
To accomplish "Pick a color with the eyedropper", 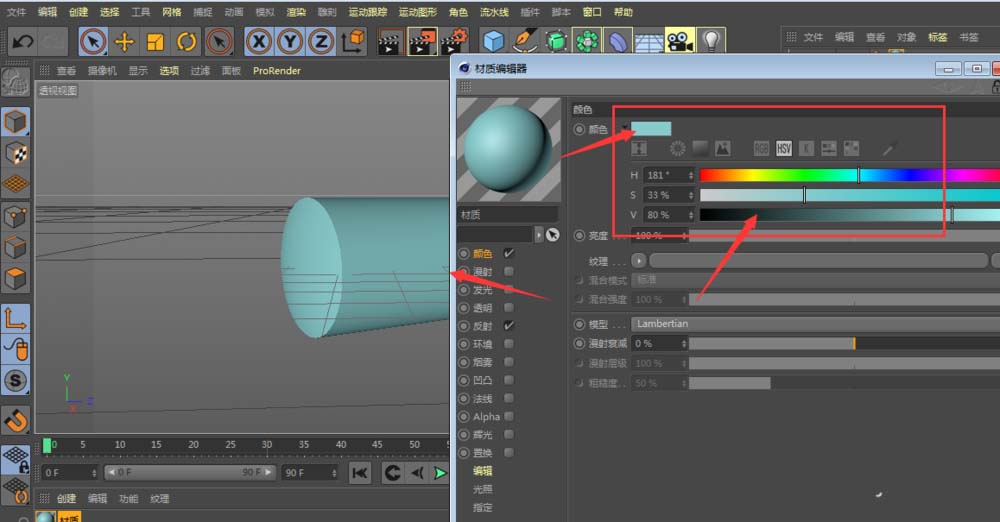I will click(x=889, y=148).
